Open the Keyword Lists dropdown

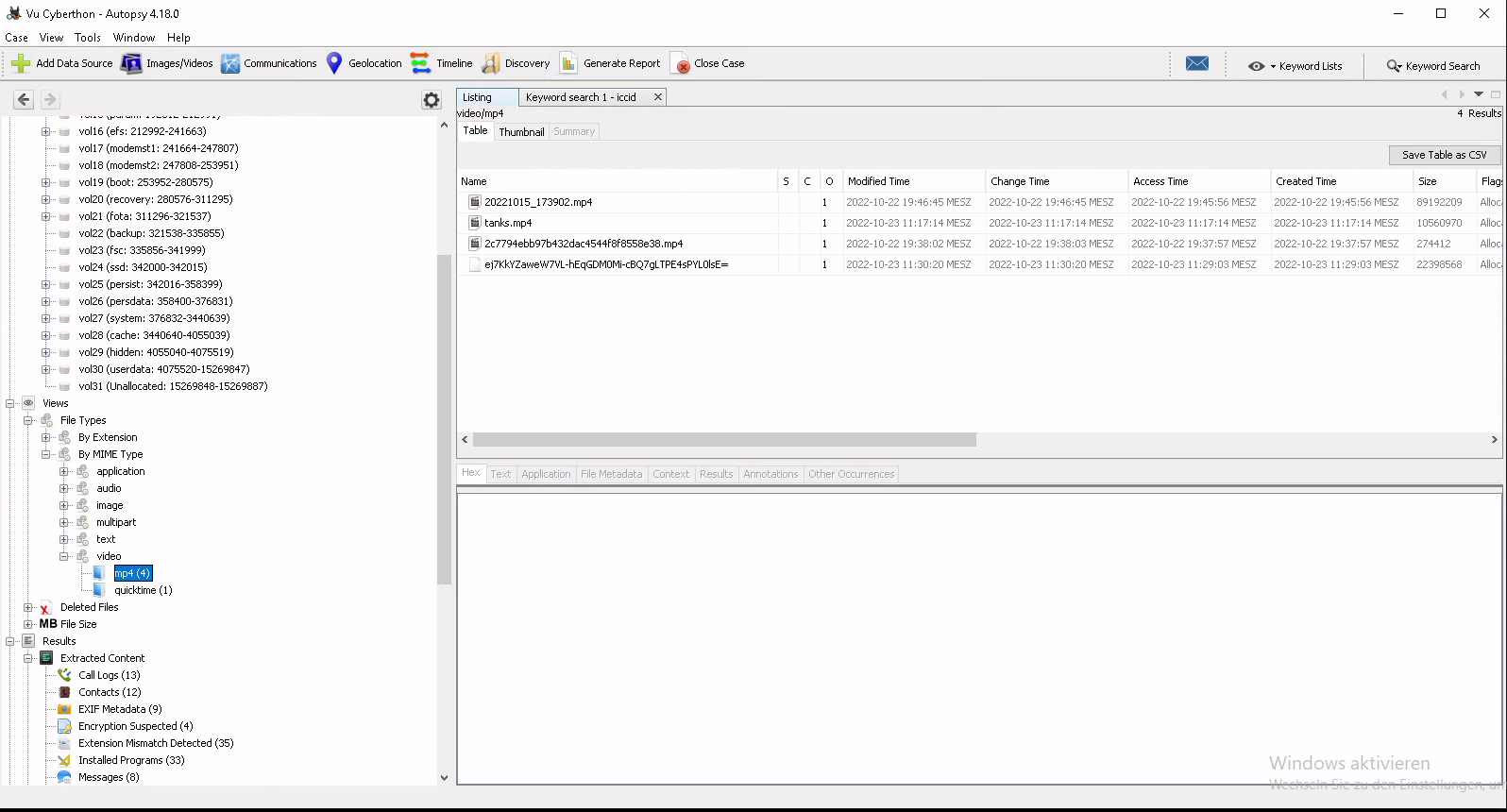[x=1295, y=66]
